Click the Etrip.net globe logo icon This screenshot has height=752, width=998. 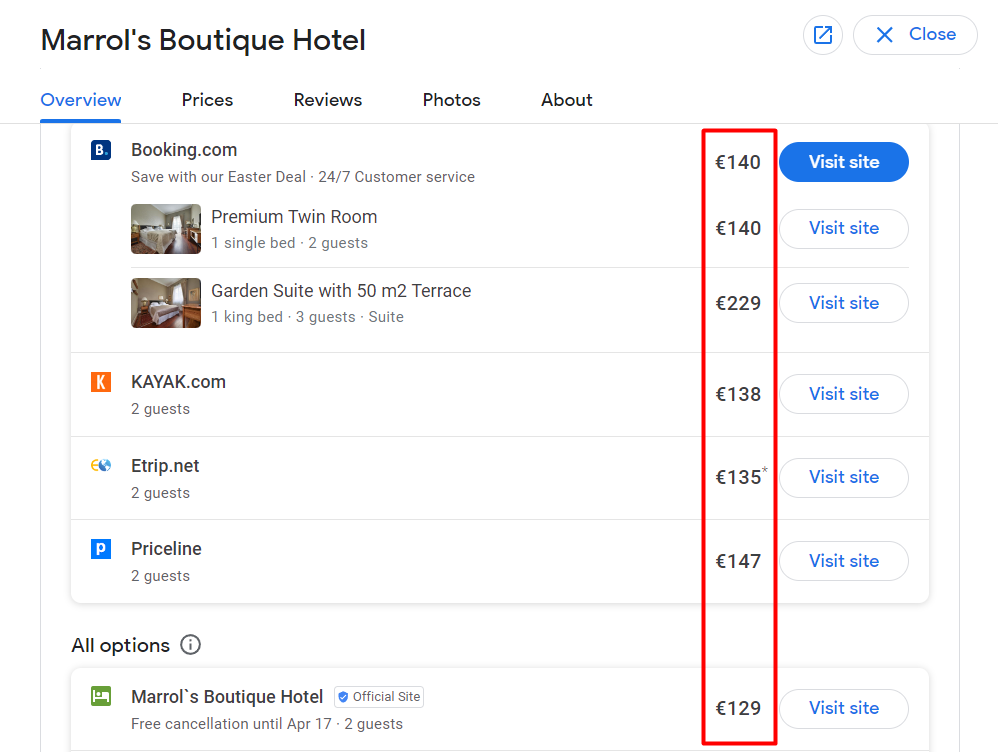point(101,465)
